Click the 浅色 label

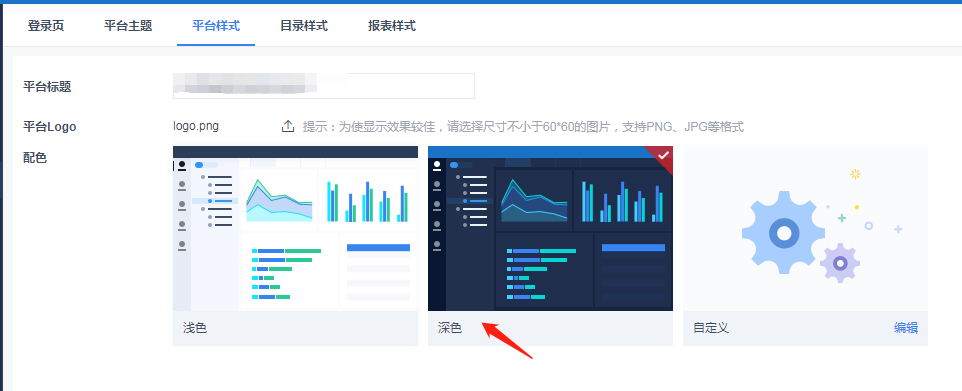tap(195, 328)
